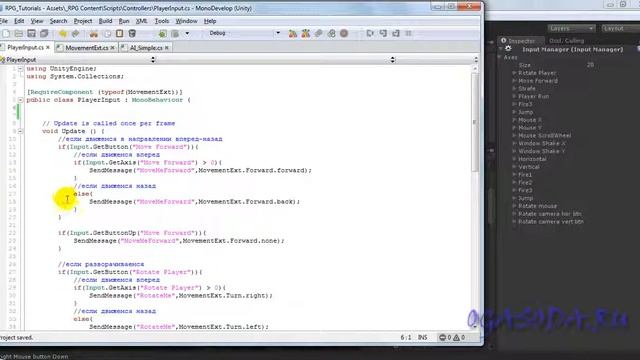
Task: Open the Tools menu
Action: coord(162,21)
